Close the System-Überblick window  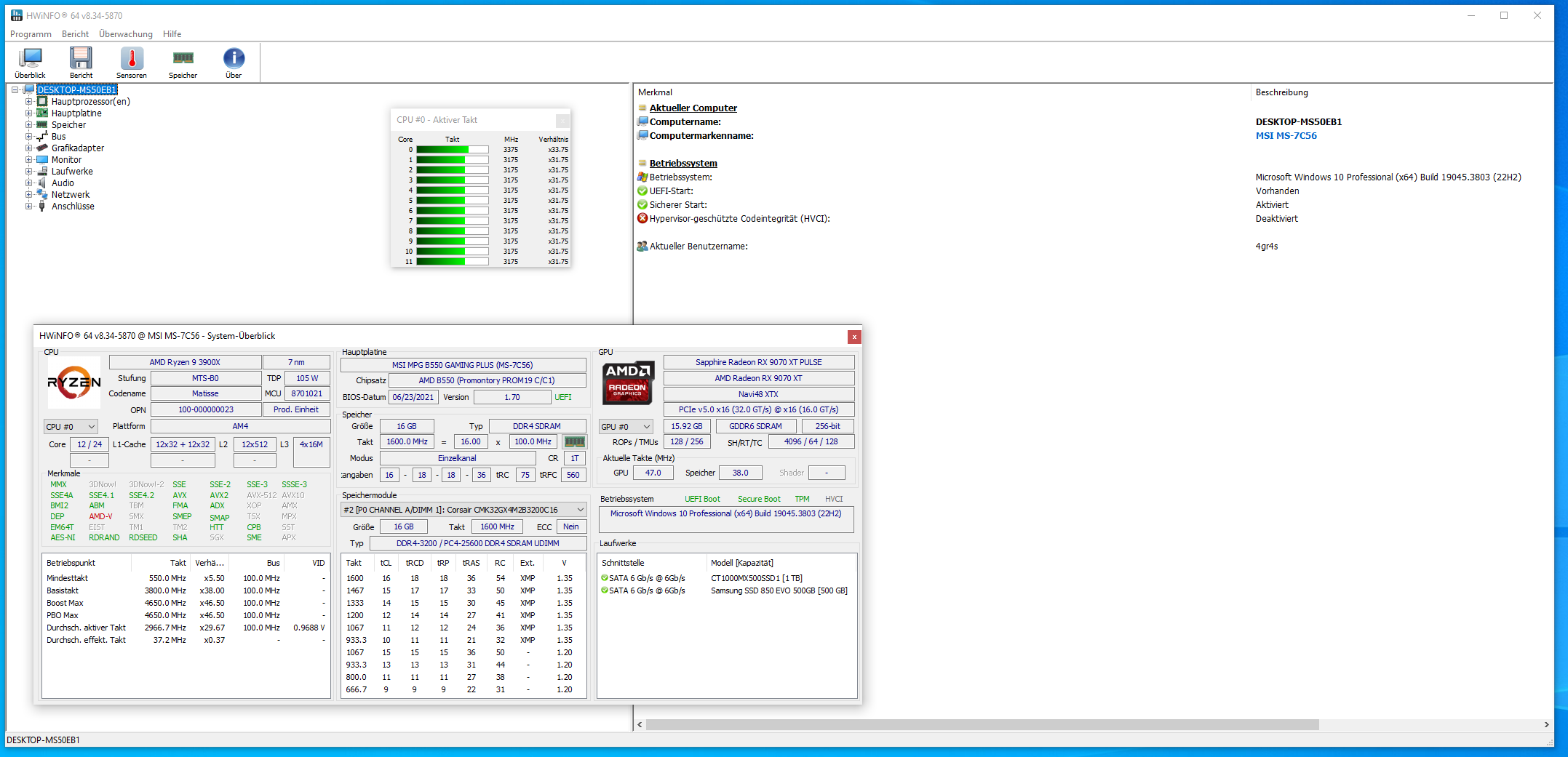(854, 337)
